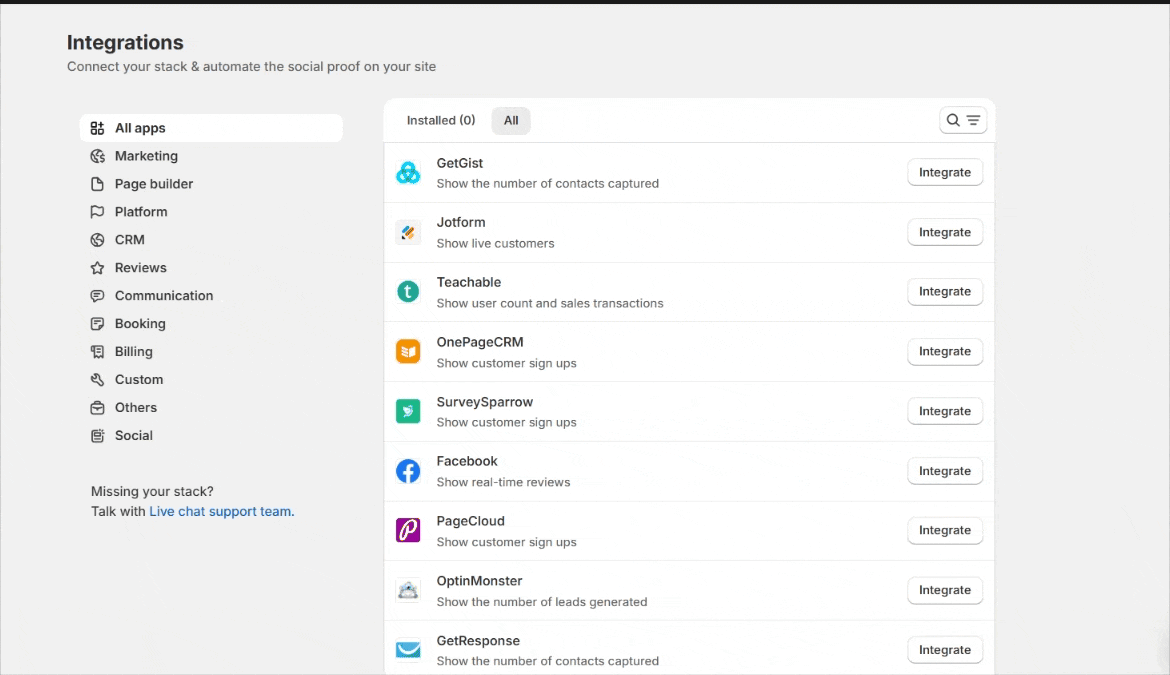Click the GetGist app logo icon

(x=408, y=172)
